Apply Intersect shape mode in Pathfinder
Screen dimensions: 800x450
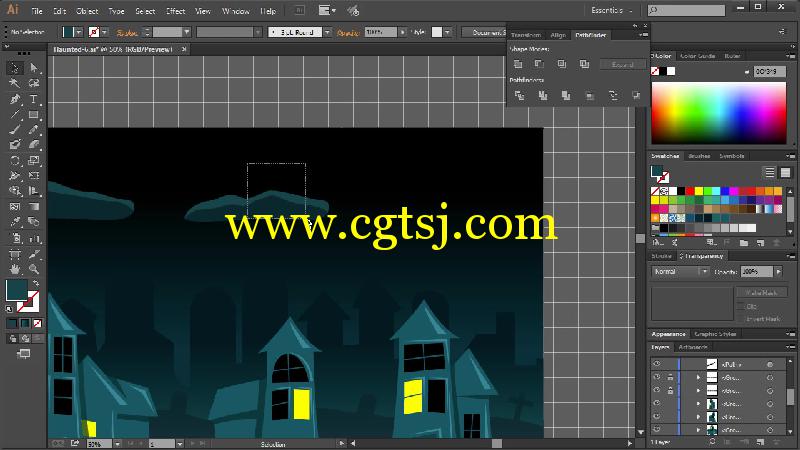click(562, 64)
